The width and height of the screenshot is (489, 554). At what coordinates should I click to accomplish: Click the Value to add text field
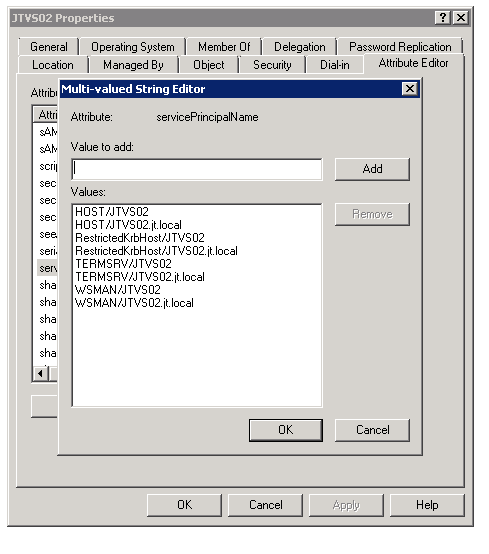(x=197, y=169)
